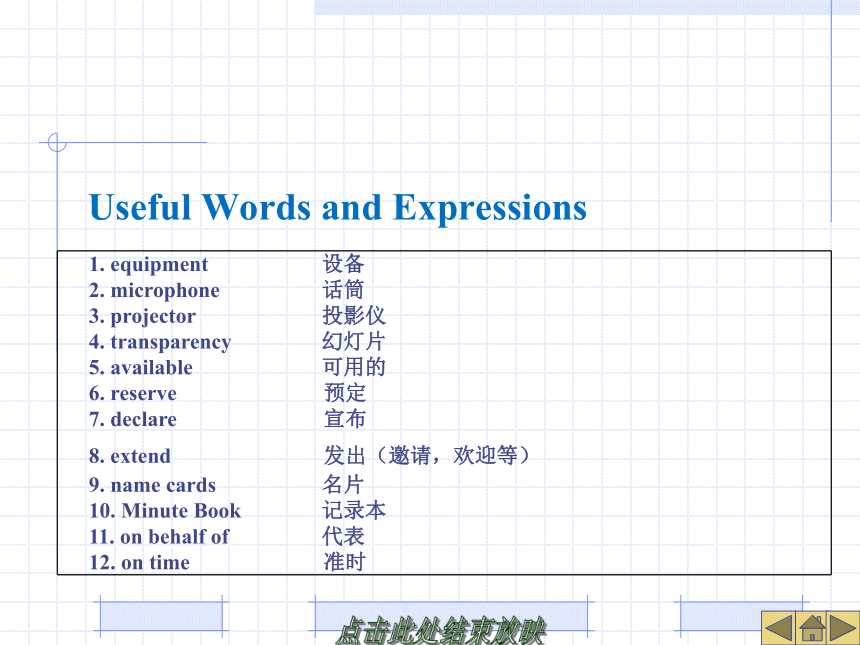The image size is (860, 645).
Task: Pick the entry '7. declare'
Action: click(133, 419)
